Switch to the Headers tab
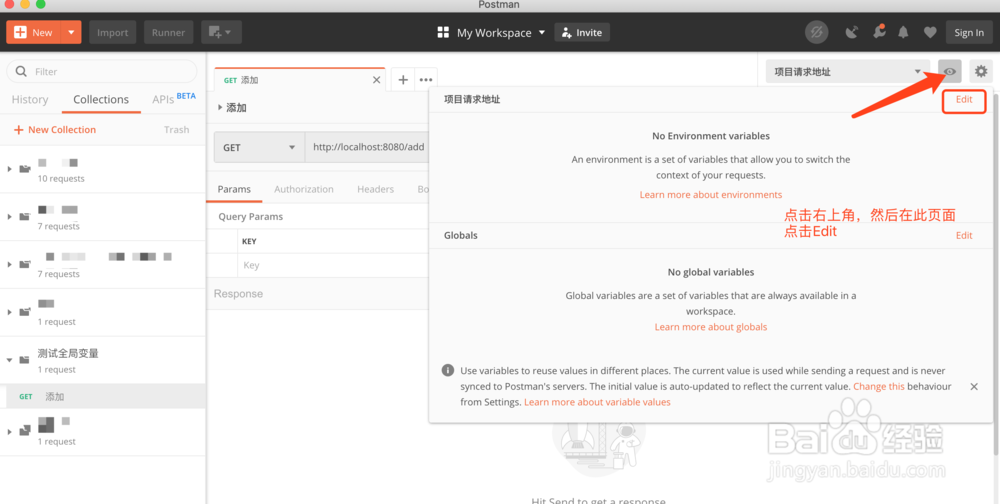The height and width of the screenshot is (504, 1000). point(375,189)
